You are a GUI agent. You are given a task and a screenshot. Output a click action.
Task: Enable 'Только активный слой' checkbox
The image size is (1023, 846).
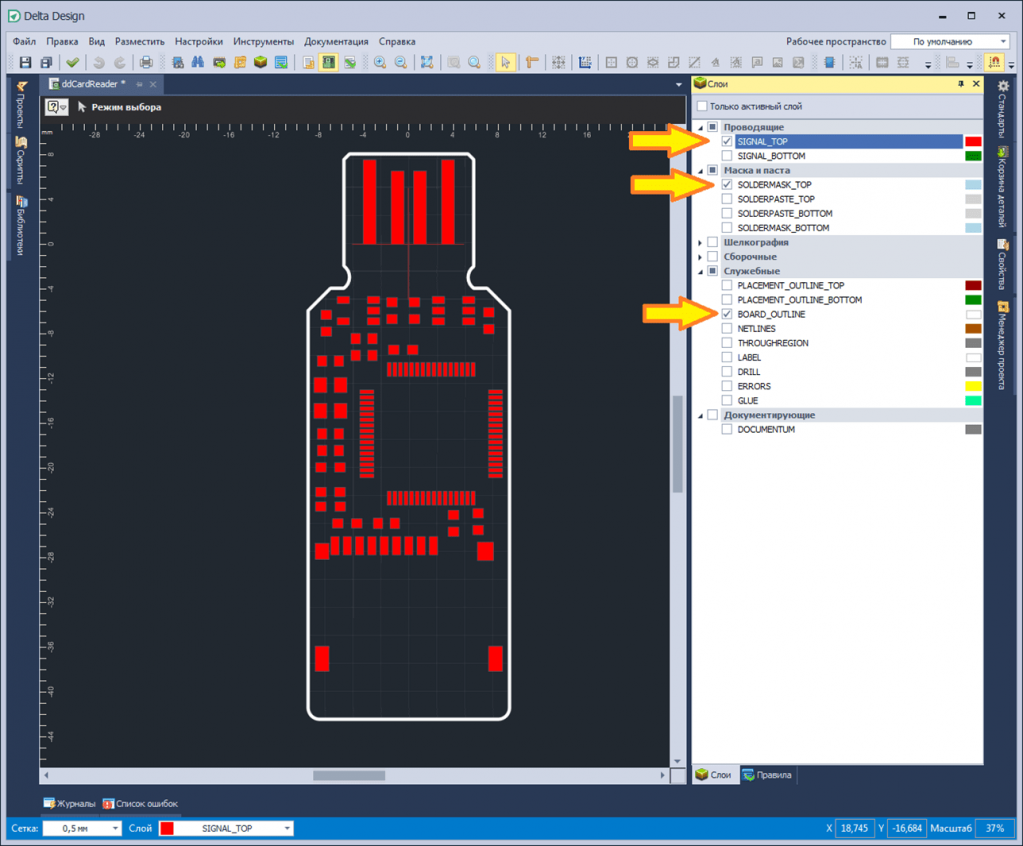[x=702, y=106]
